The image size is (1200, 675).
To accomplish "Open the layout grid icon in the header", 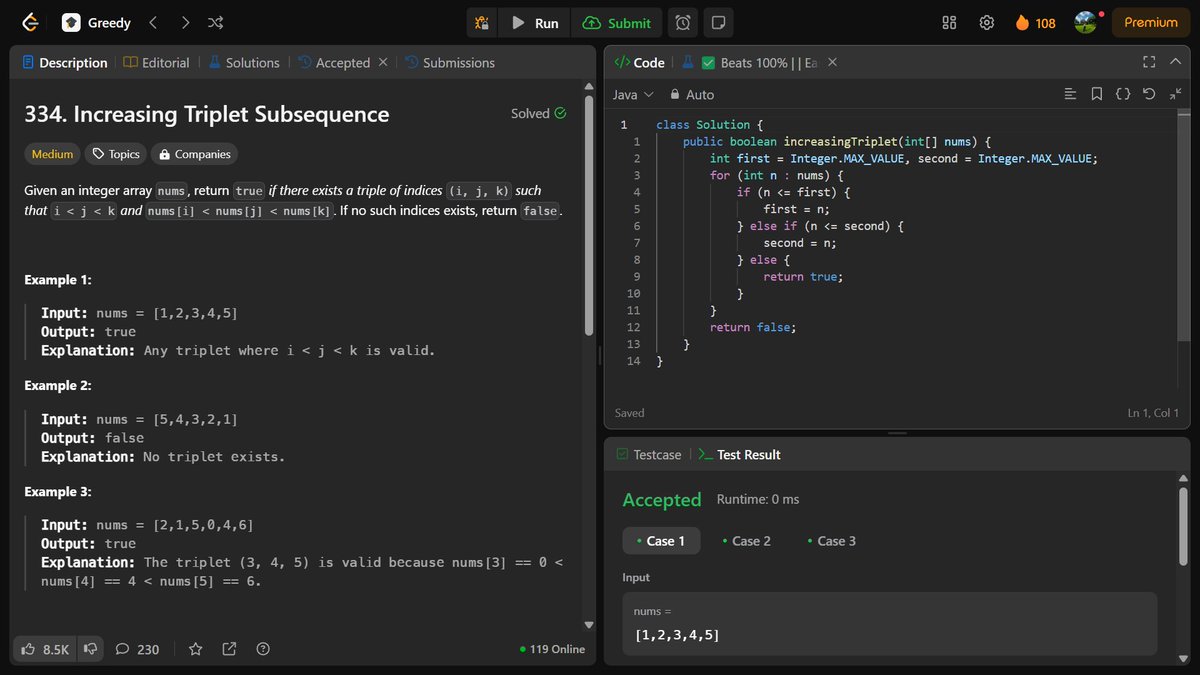I will tap(948, 22).
